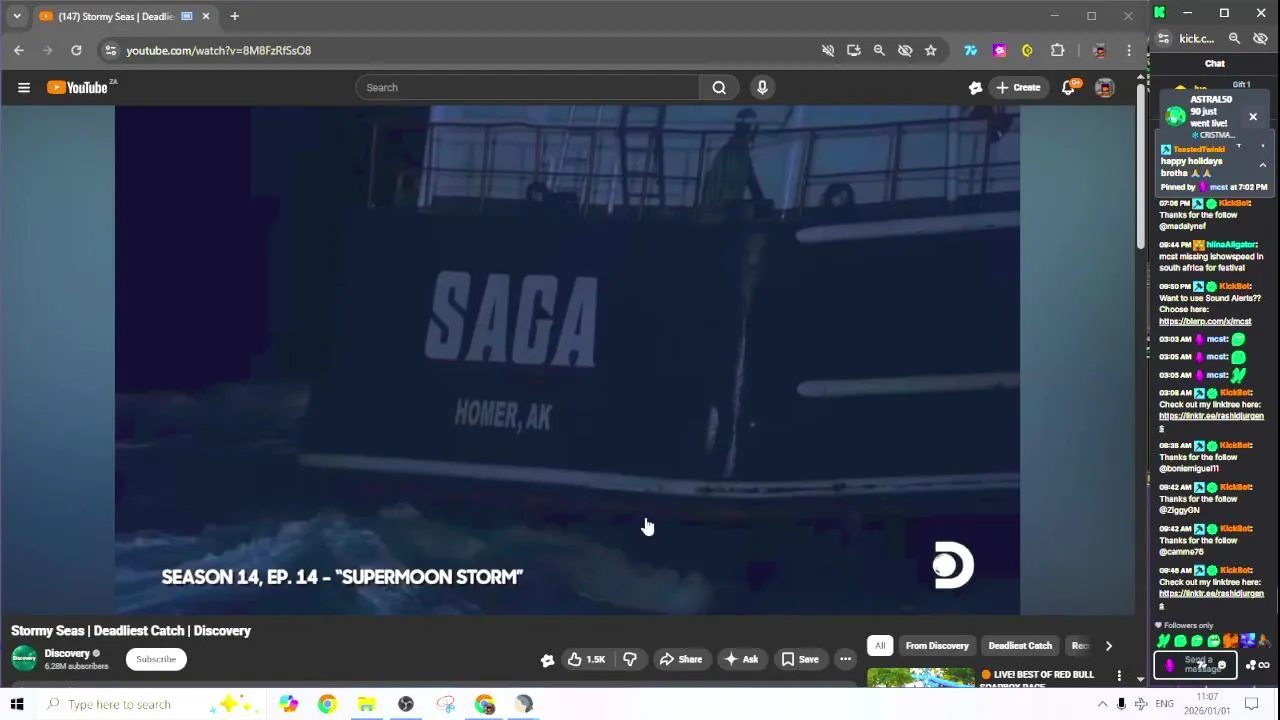
Task: Click the Create button on YouTube
Action: [x=1017, y=88]
